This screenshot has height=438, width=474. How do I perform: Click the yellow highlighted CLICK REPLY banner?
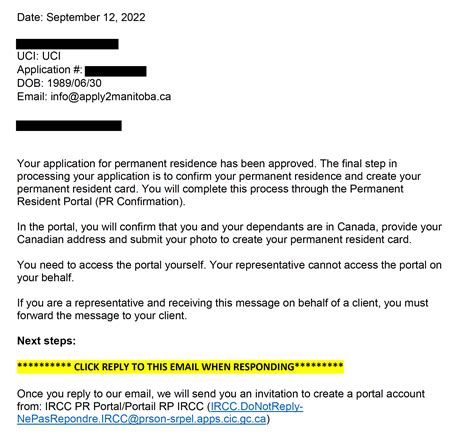pyautogui.click(x=180, y=367)
